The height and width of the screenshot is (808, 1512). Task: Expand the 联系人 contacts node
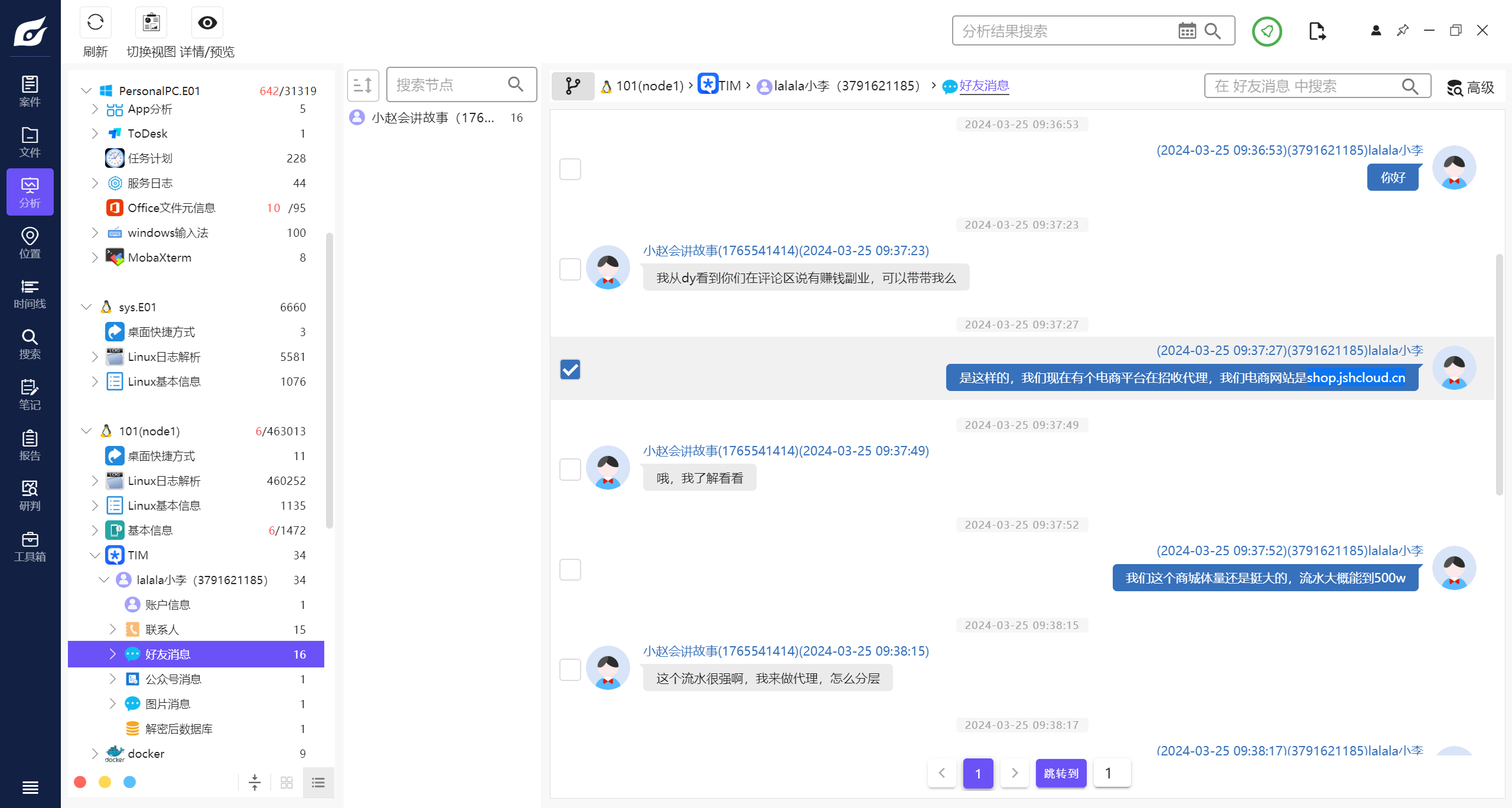tap(112, 630)
